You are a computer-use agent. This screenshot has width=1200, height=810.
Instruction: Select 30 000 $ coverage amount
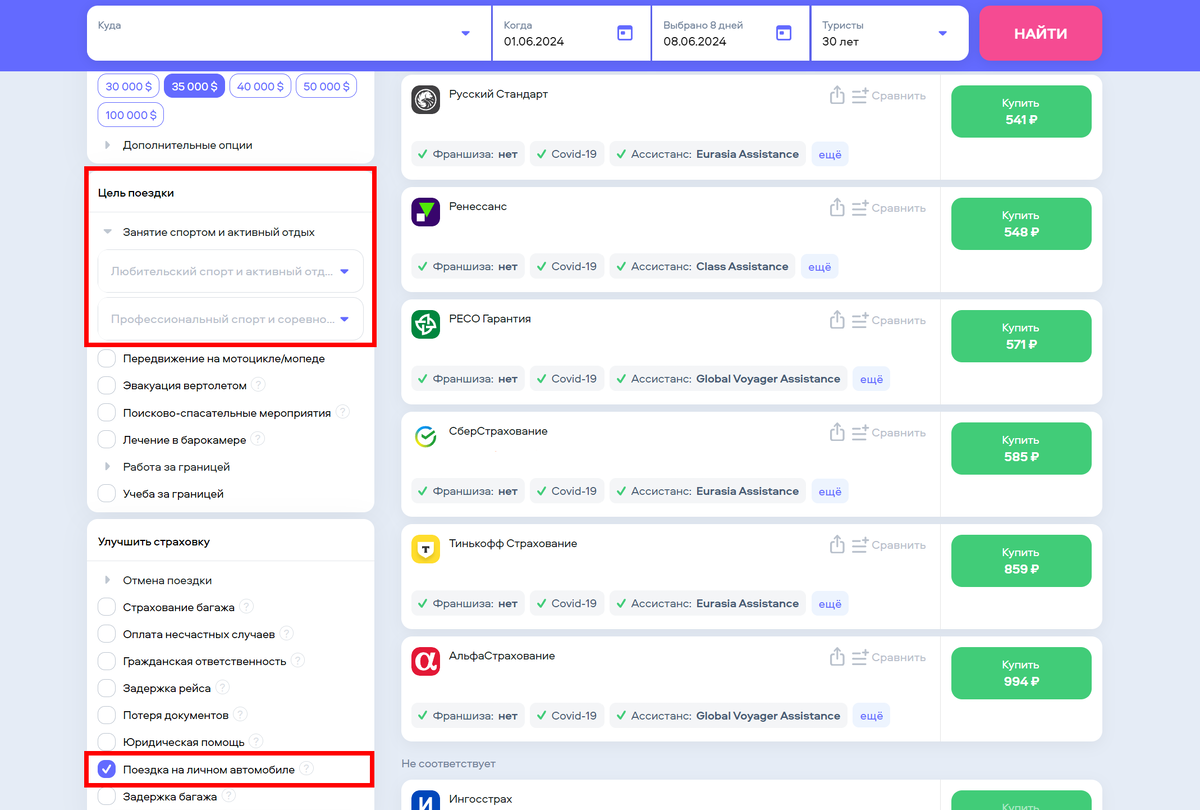click(129, 86)
